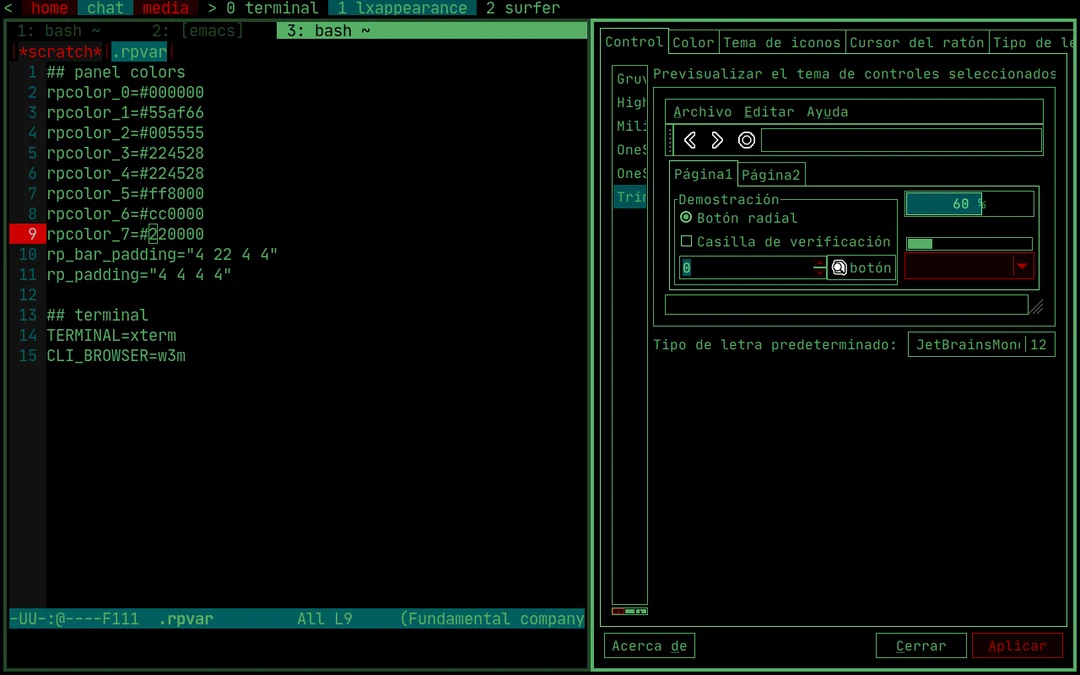1080x675 pixels.
Task: Click the back arrow in the theme preview toolbar
Action: [689, 140]
